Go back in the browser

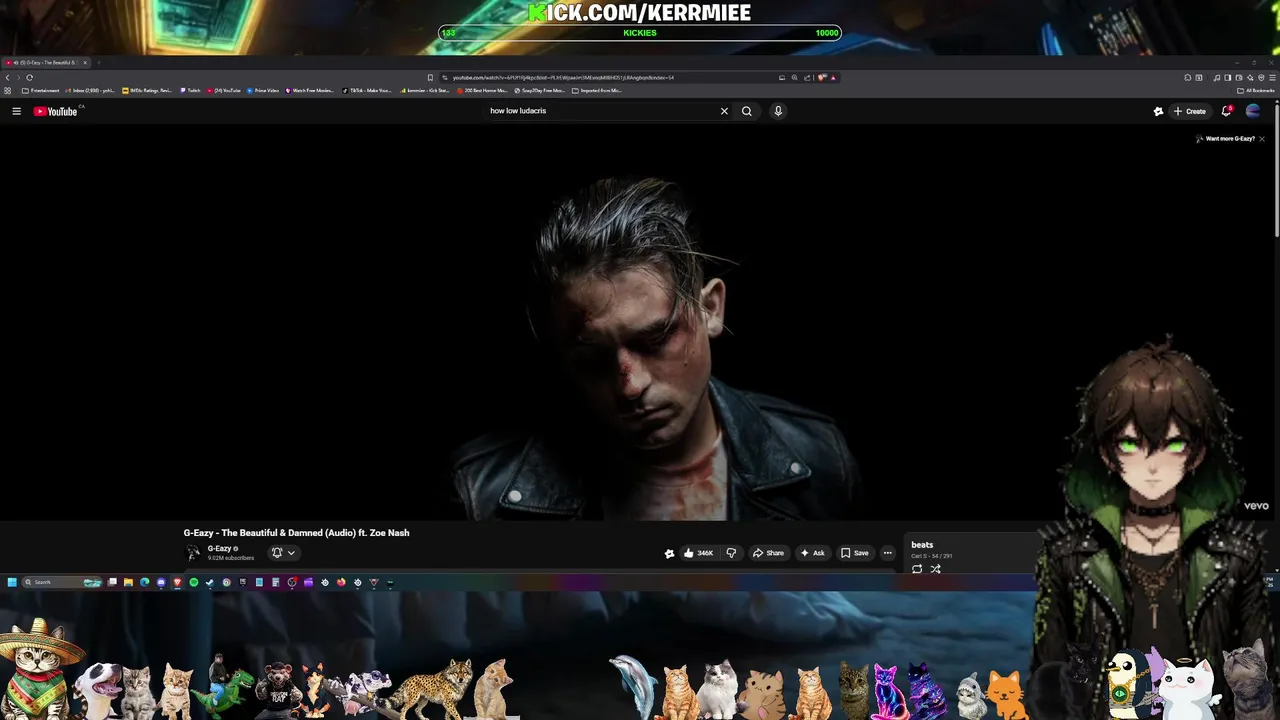tap(7, 77)
